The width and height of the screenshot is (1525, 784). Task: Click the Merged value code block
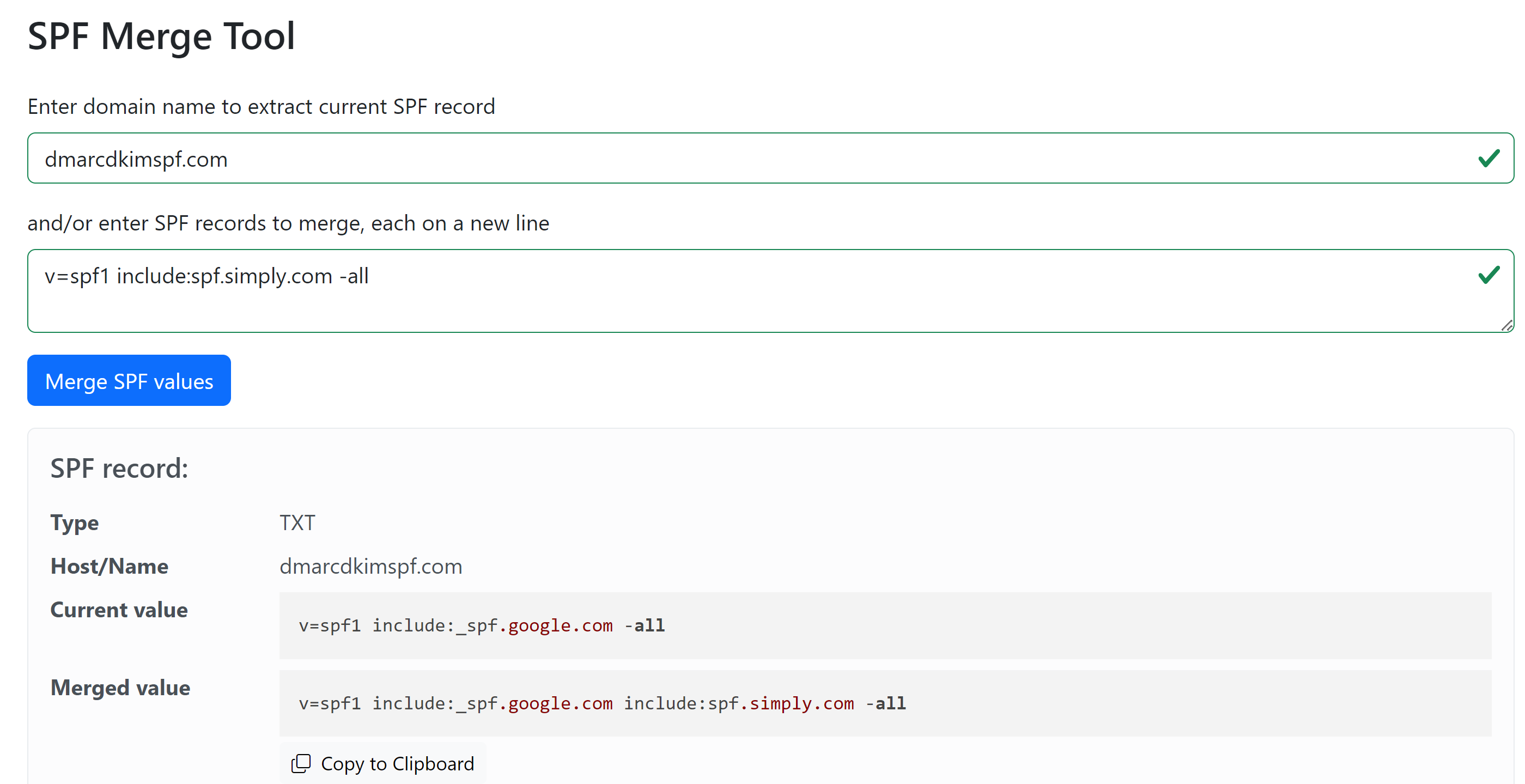click(x=885, y=703)
